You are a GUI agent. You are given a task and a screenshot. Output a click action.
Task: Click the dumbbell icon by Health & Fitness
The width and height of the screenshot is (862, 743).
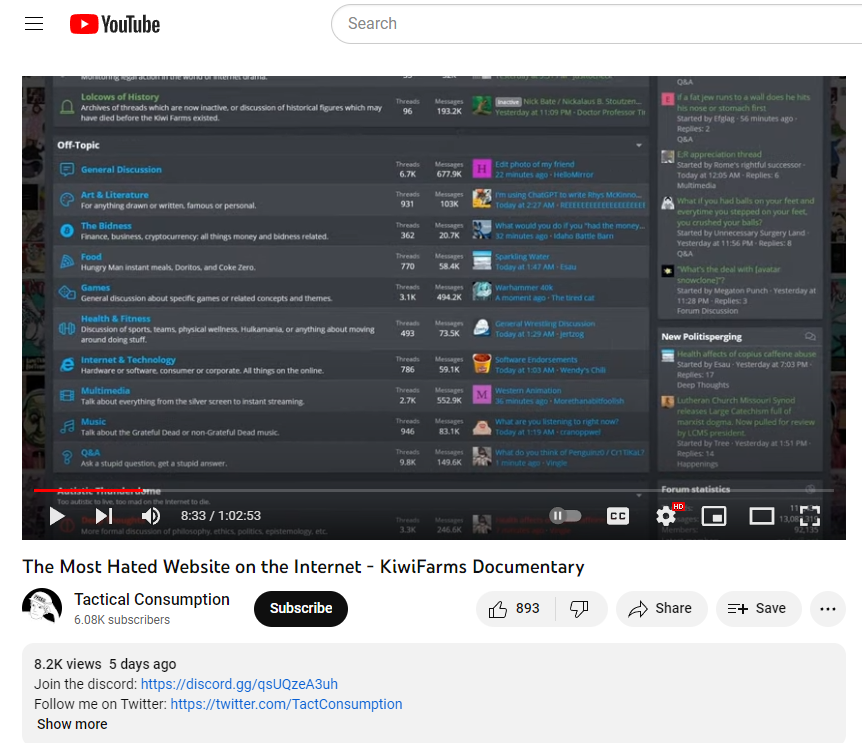(67, 329)
